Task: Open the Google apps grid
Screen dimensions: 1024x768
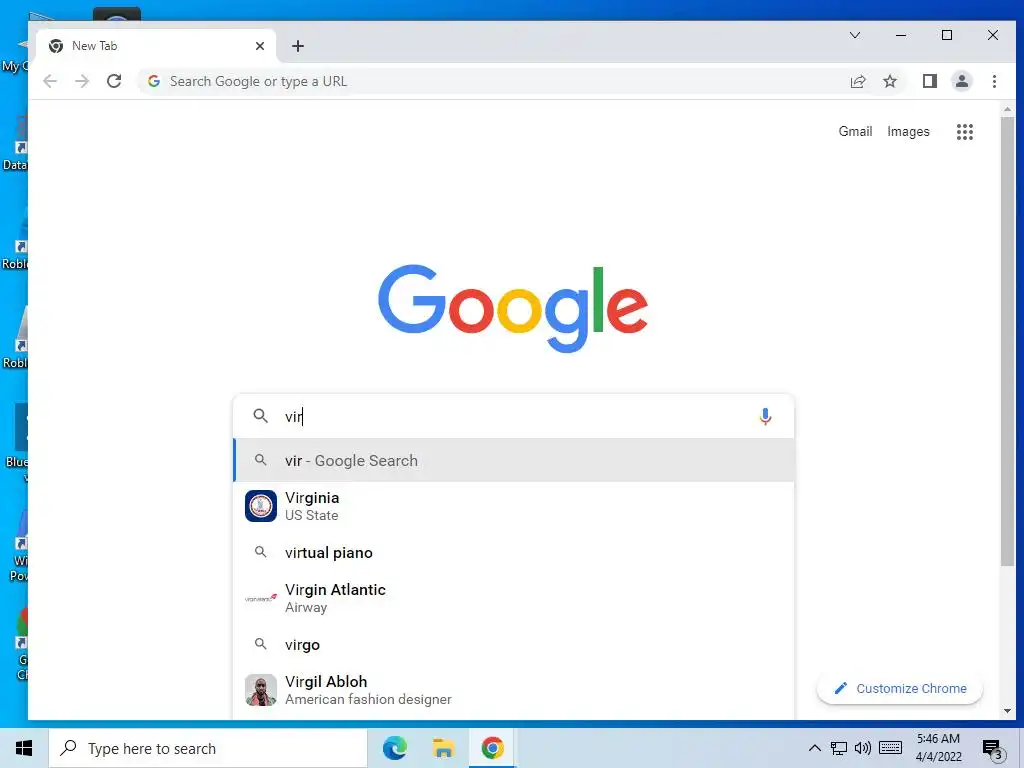Action: point(965,132)
